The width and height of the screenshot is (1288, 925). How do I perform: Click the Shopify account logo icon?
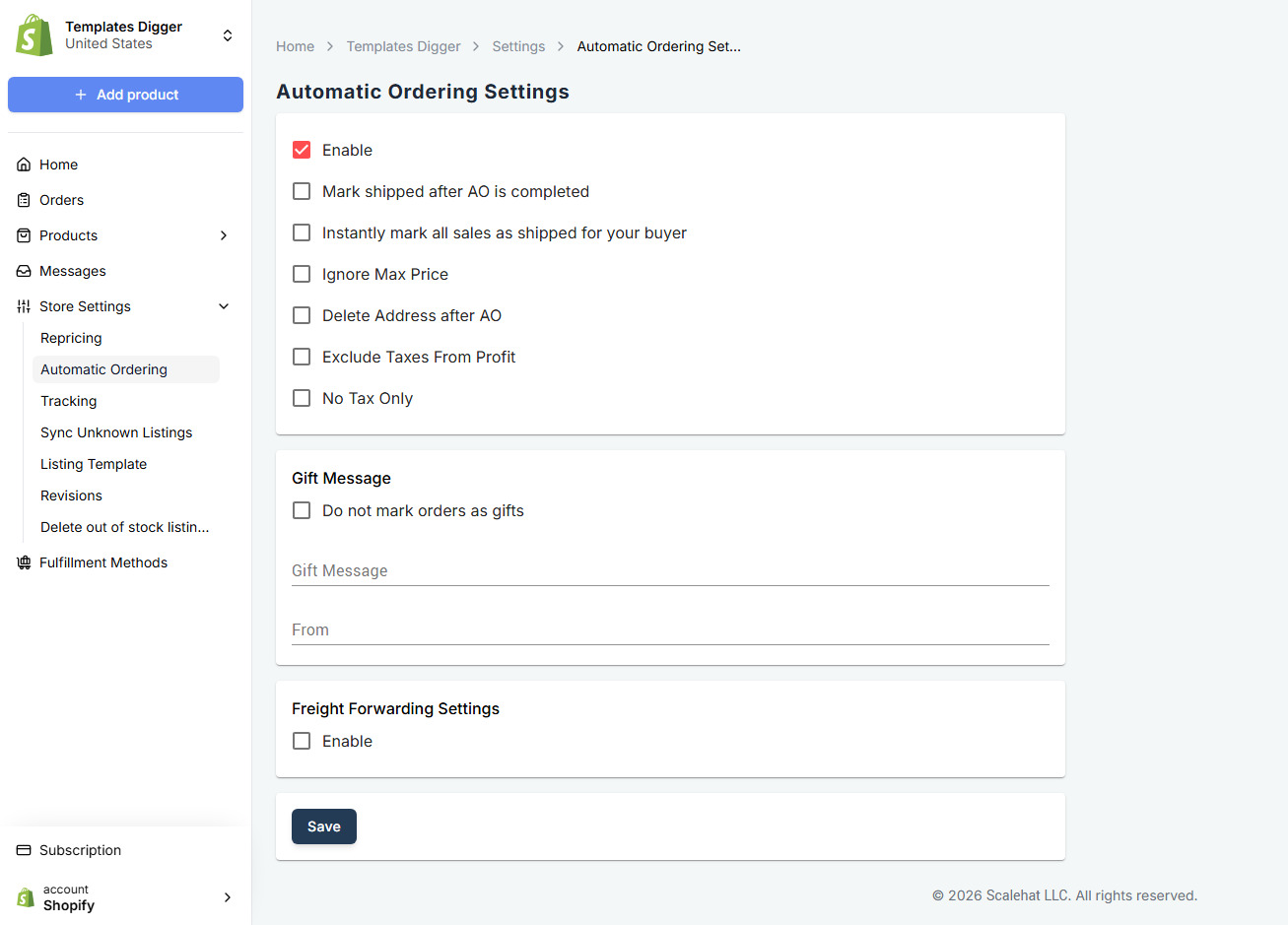point(26,897)
